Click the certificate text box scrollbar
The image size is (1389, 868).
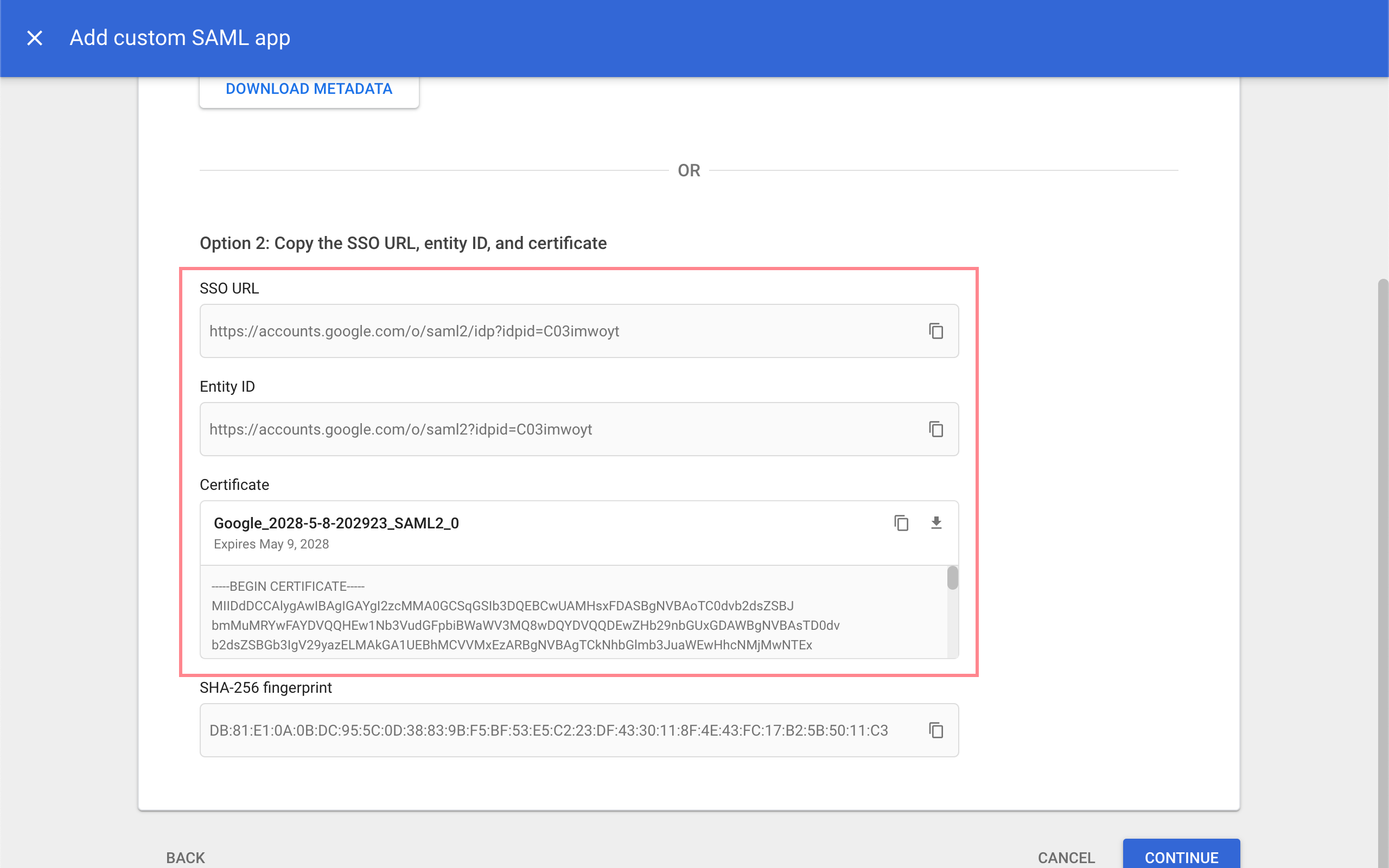[952, 579]
